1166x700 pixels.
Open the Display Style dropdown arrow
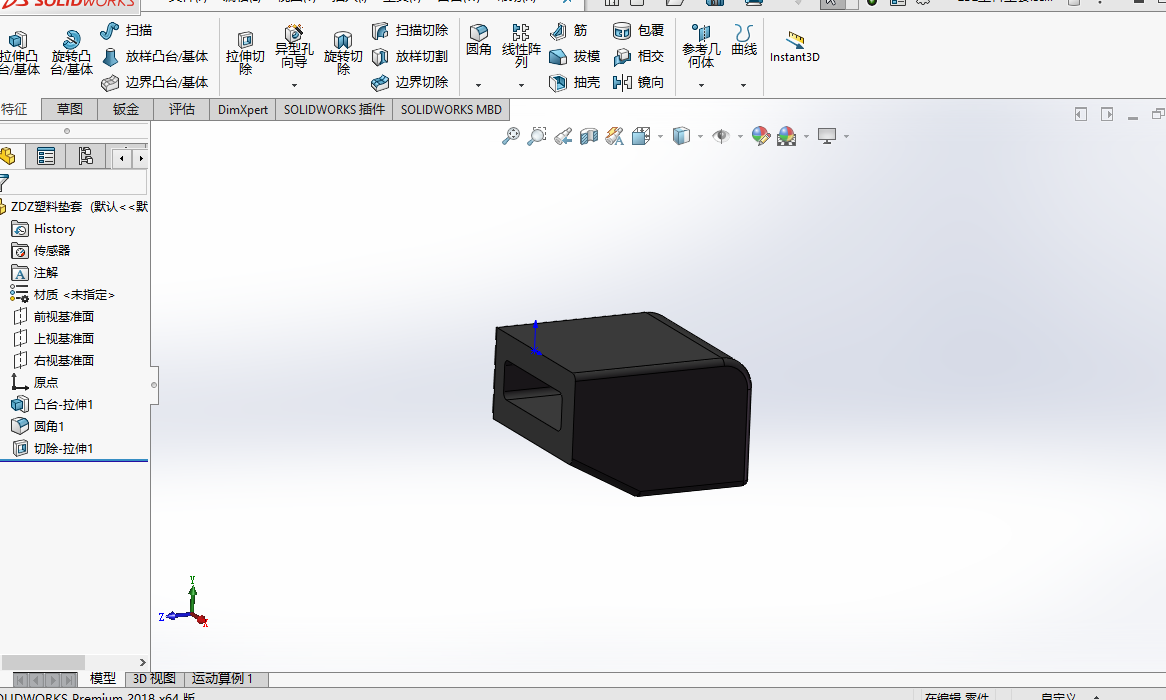(699, 137)
